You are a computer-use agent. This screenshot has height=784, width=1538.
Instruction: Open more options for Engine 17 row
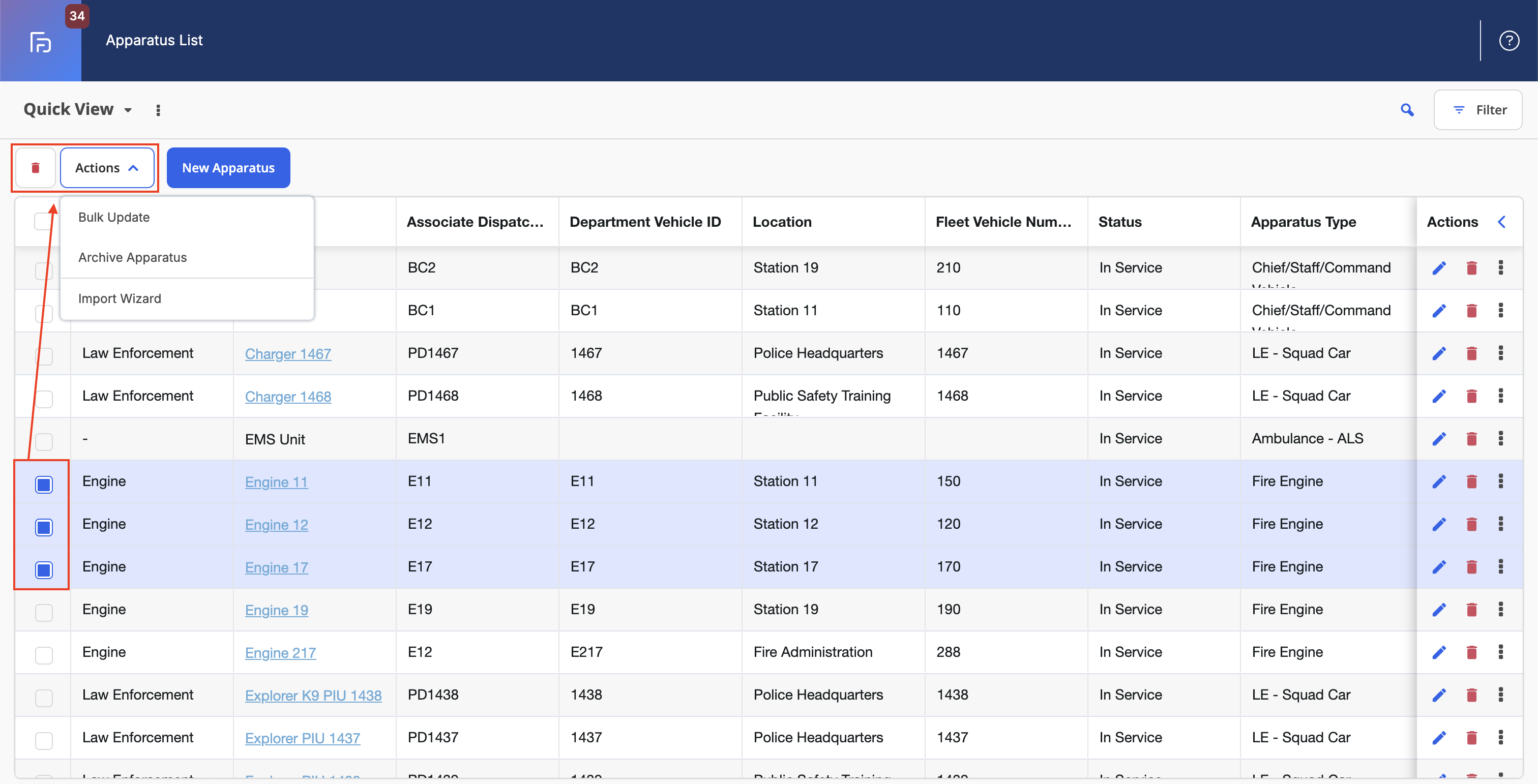point(1500,567)
